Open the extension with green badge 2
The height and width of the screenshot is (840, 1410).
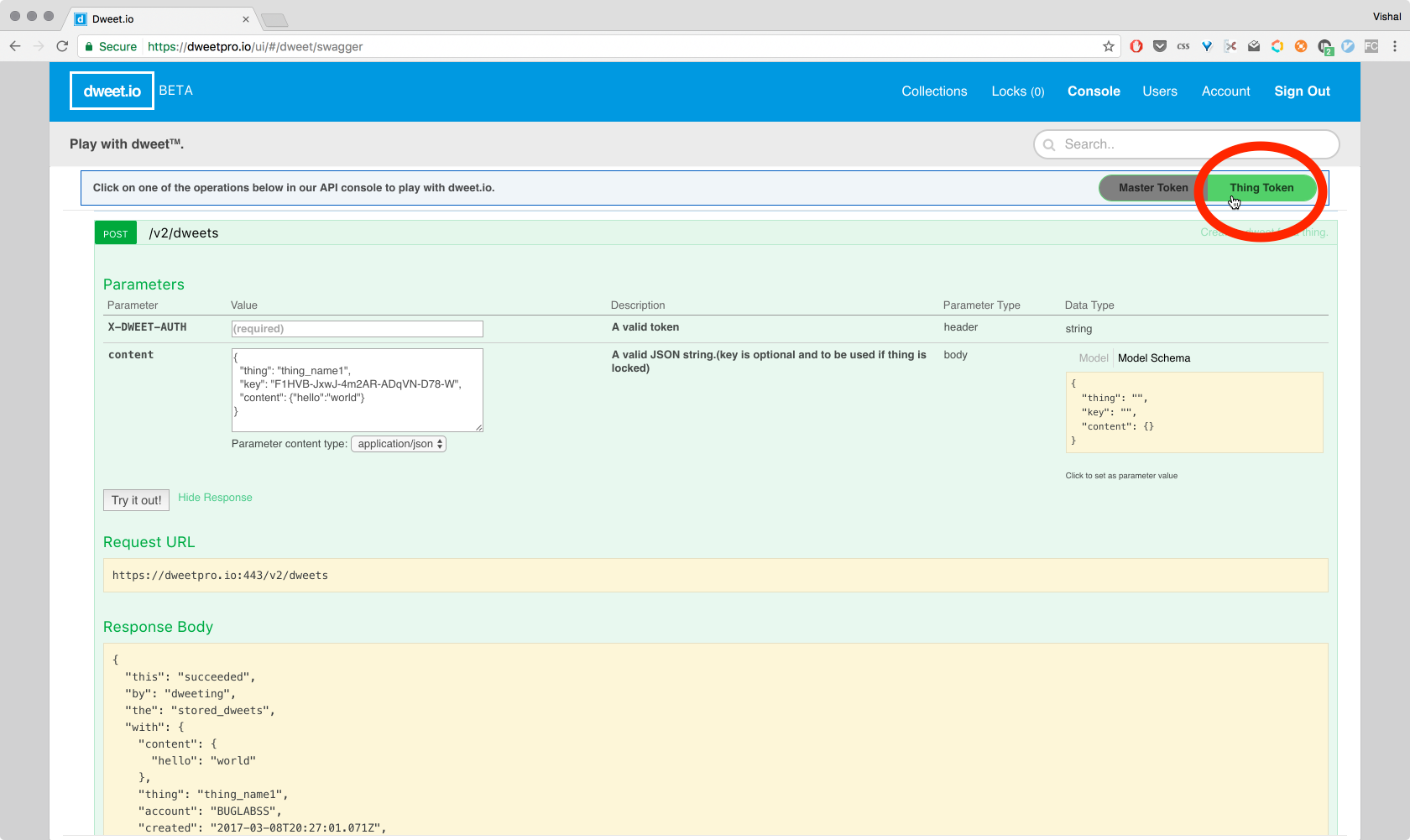[1325, 47]
